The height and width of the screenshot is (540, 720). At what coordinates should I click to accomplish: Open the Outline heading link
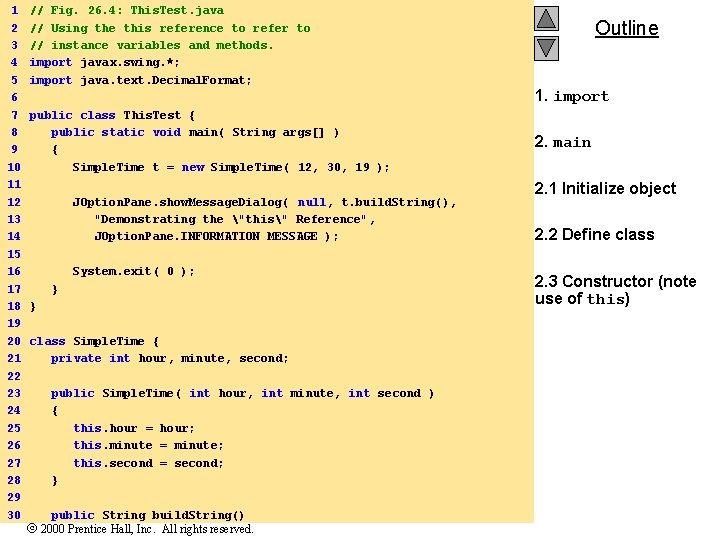pyautogui.click(x=627, y=28)
